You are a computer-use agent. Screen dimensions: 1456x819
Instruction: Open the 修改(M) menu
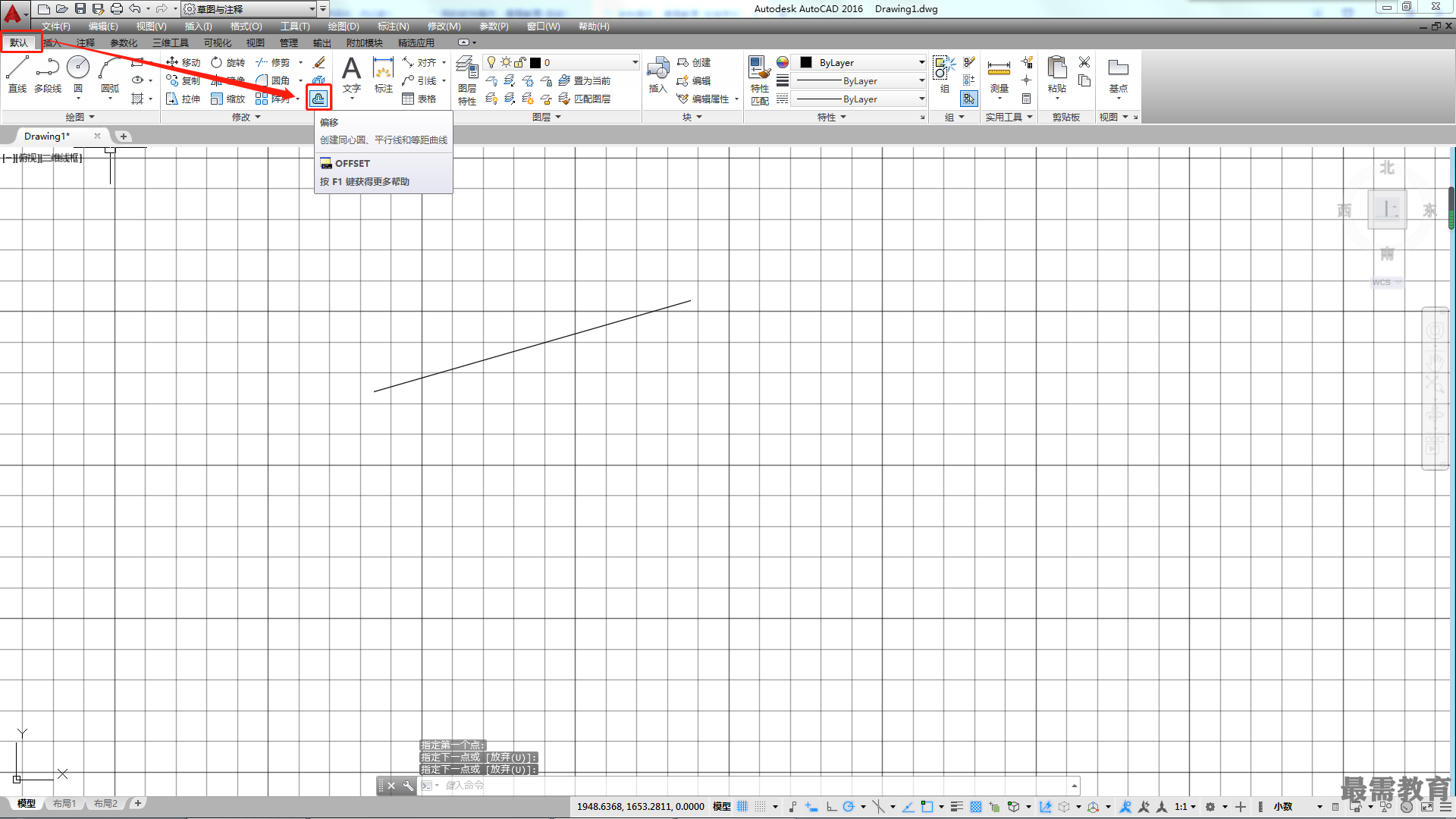pyautogui.click(x=444, y=27)
